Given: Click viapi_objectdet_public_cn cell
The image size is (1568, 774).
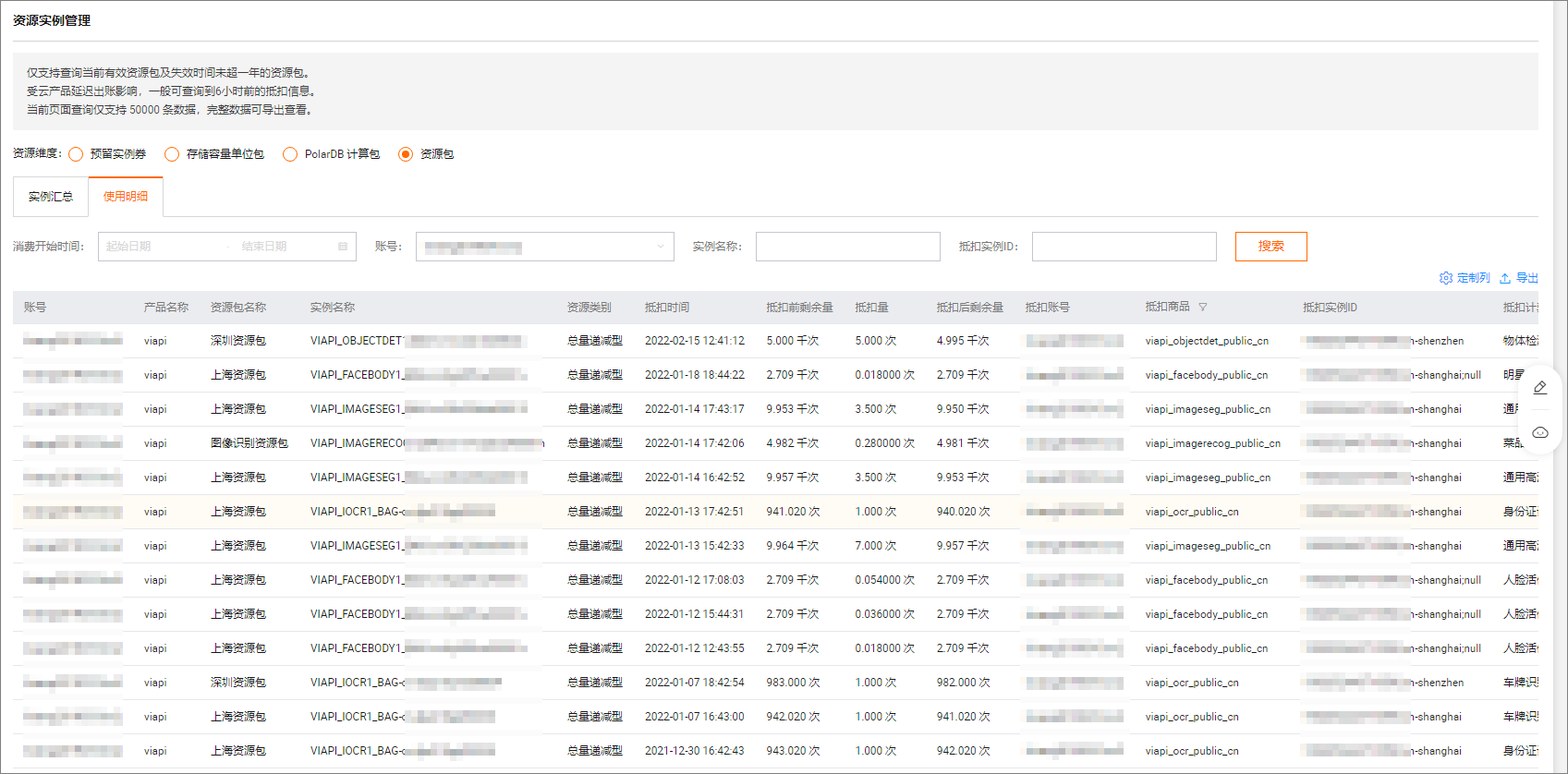Looking at the screenshot, I should click(x=1207, y=341).
